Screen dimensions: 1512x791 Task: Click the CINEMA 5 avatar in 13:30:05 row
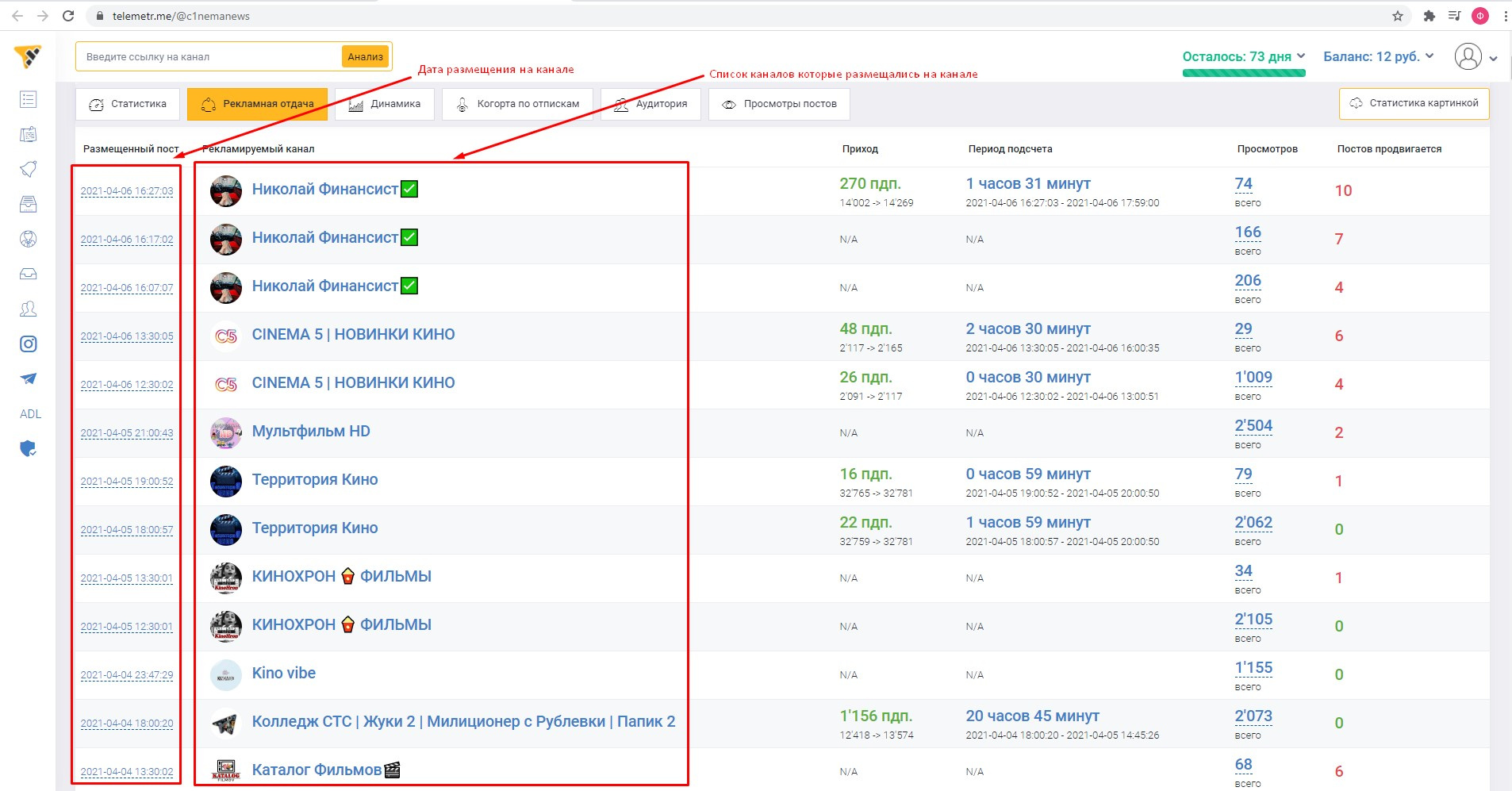click(x=226, y=336)
